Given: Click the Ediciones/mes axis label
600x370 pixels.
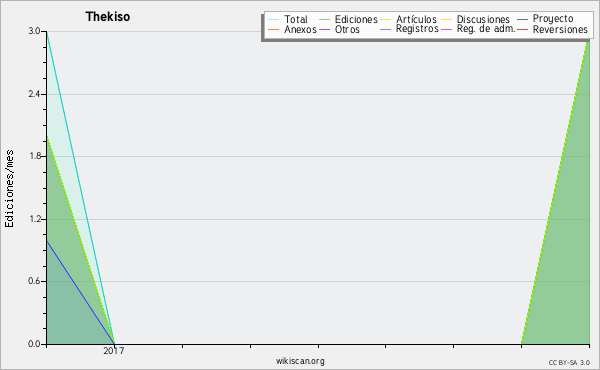Looking at the screenshot, I should coord(9,189).
